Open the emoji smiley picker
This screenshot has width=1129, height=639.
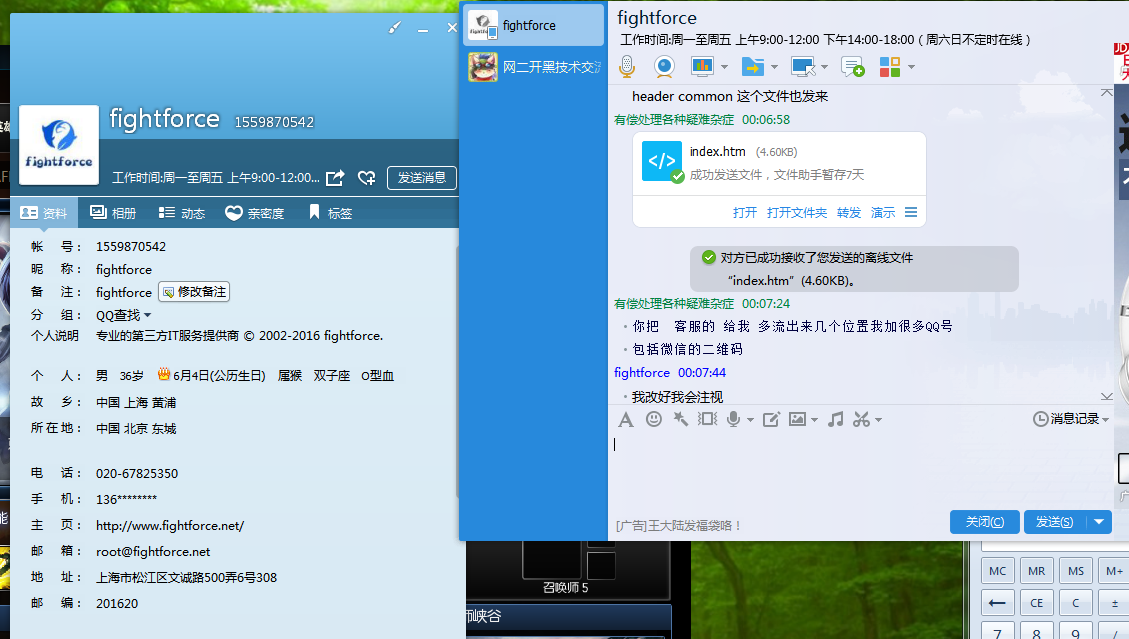pos(654,419)
